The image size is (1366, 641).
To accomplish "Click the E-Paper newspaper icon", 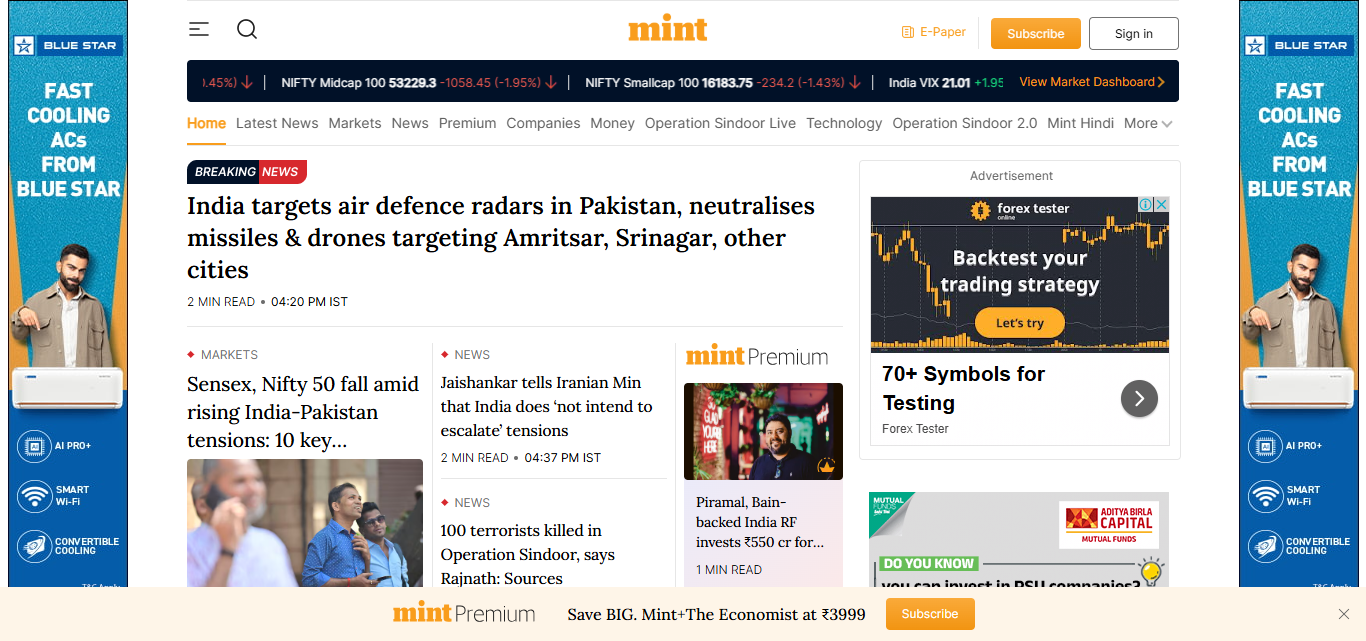I will coord(908,32).
